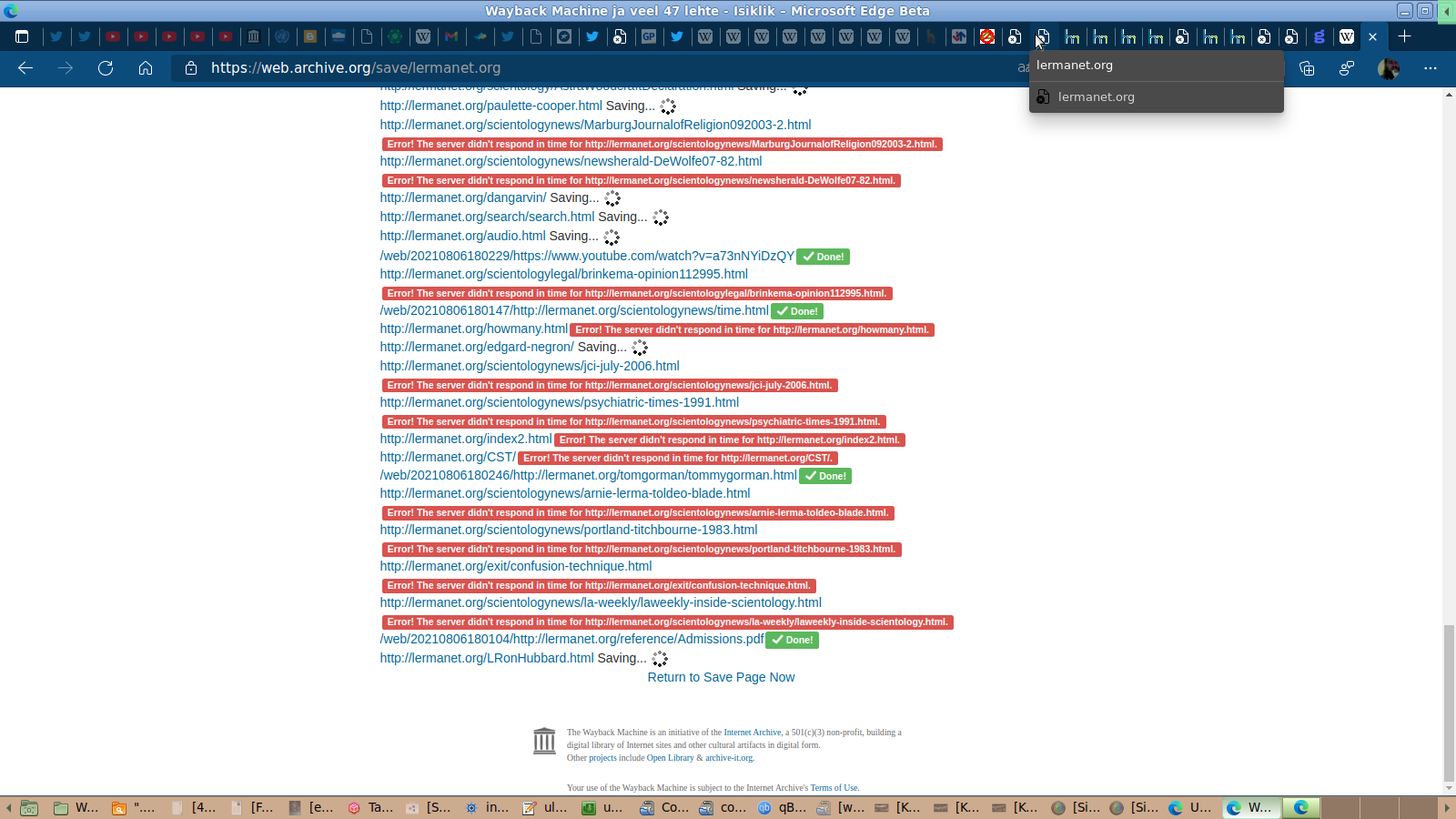This screenshot has width=1456, height=819.
Task: Follow the Internet Archive footer link
Action: [x=753, y=733]
